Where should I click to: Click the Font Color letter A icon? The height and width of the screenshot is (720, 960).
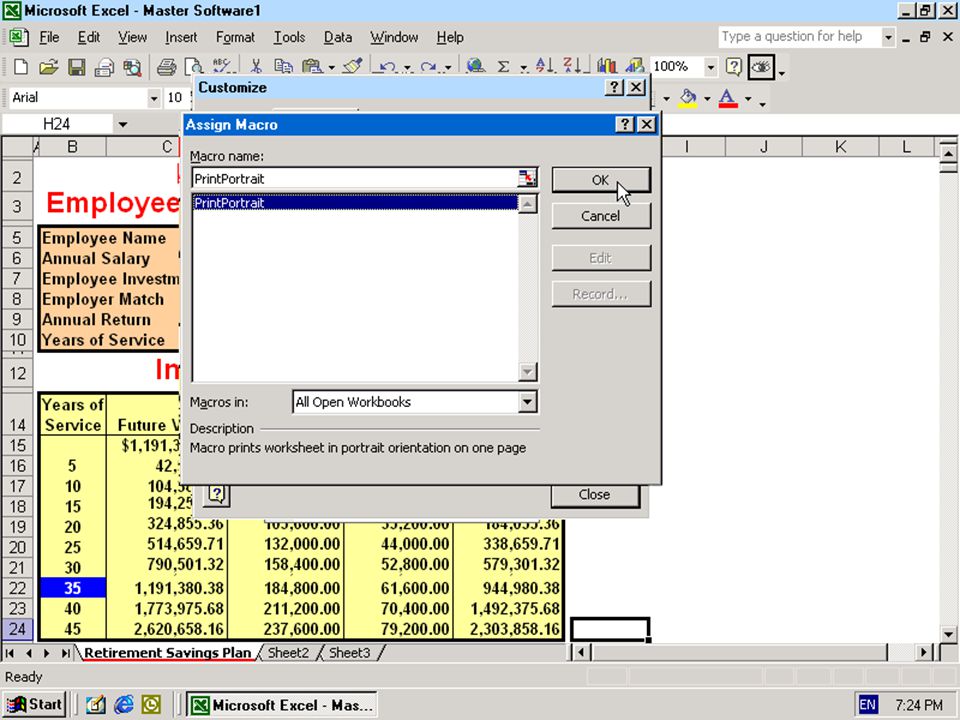tap(727, 99)
